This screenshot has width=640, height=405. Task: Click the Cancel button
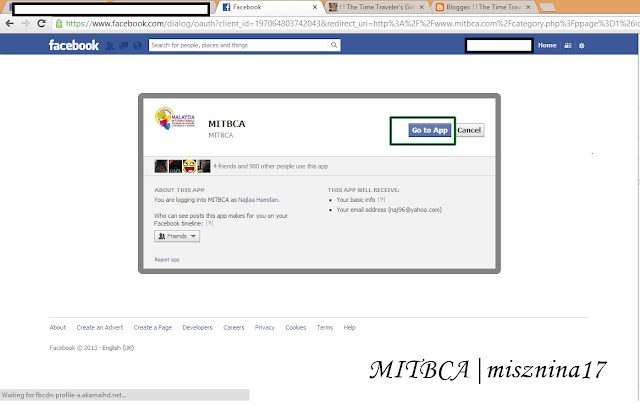click(469, 130)
